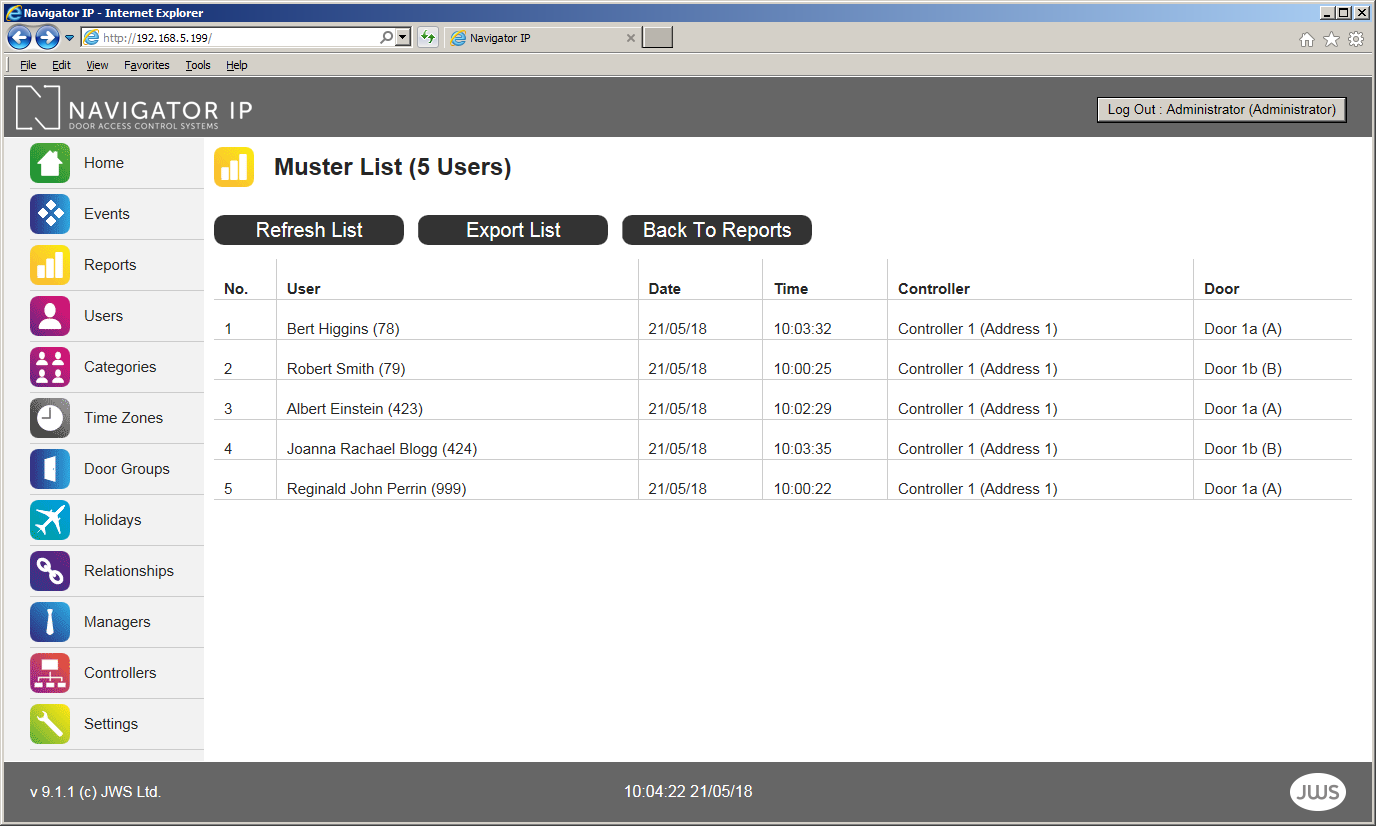This screenshot has height=826, width=1376.
Task: Click the Controllers sidebar icon
Action: tap(50, 672)
